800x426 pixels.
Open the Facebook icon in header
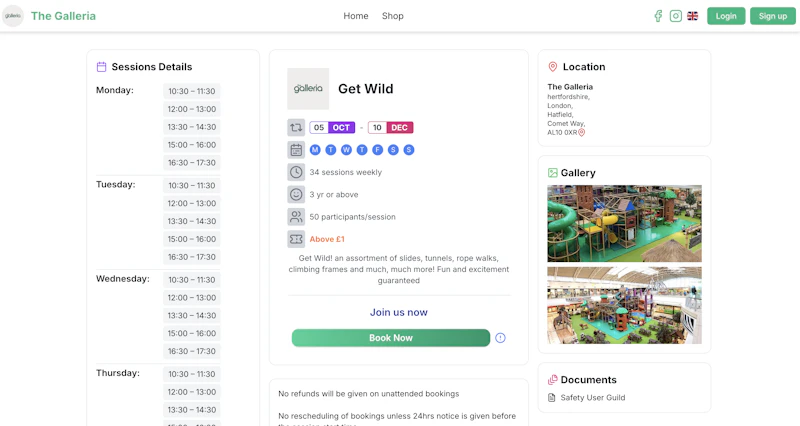658,16
